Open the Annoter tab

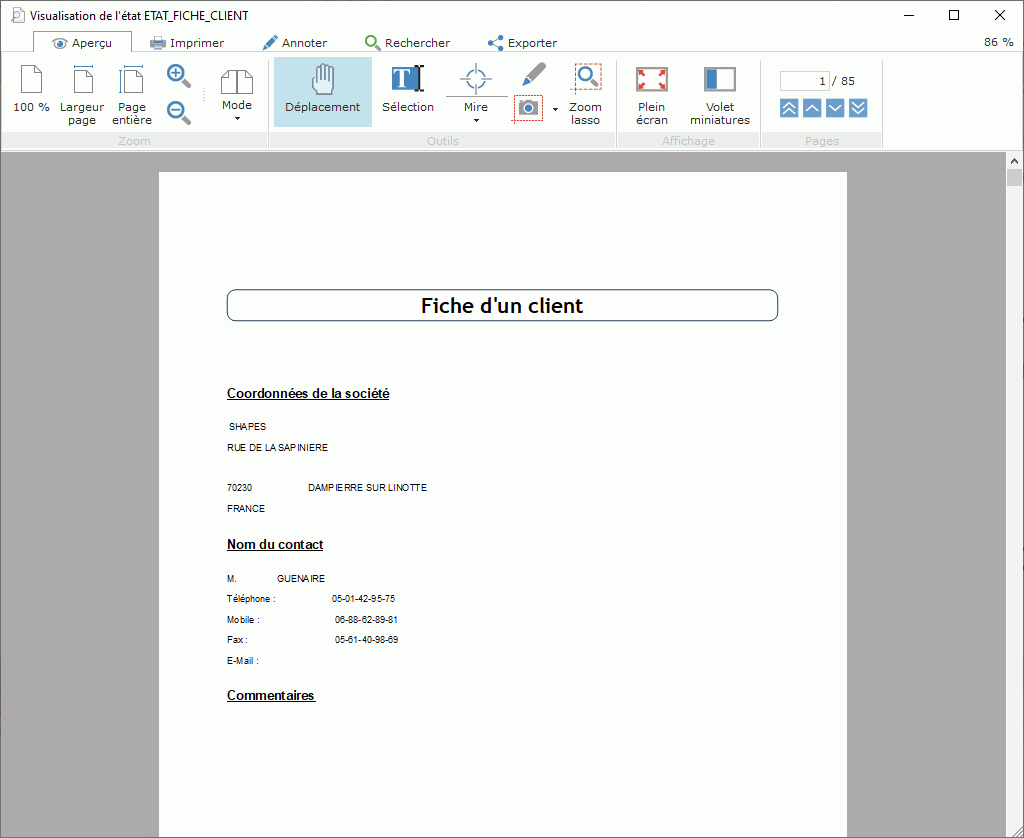point(295,42)
